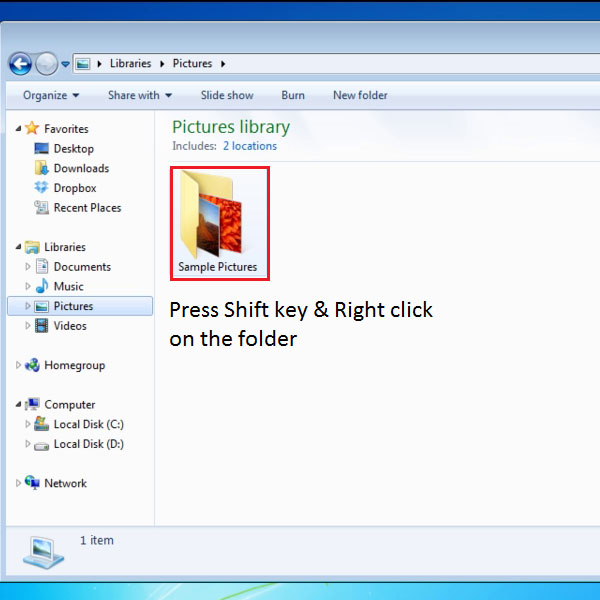The image size is (600, 600).
Task: Click the Favorites star icon
Action: pyautogui.click(x=32, y=128)
